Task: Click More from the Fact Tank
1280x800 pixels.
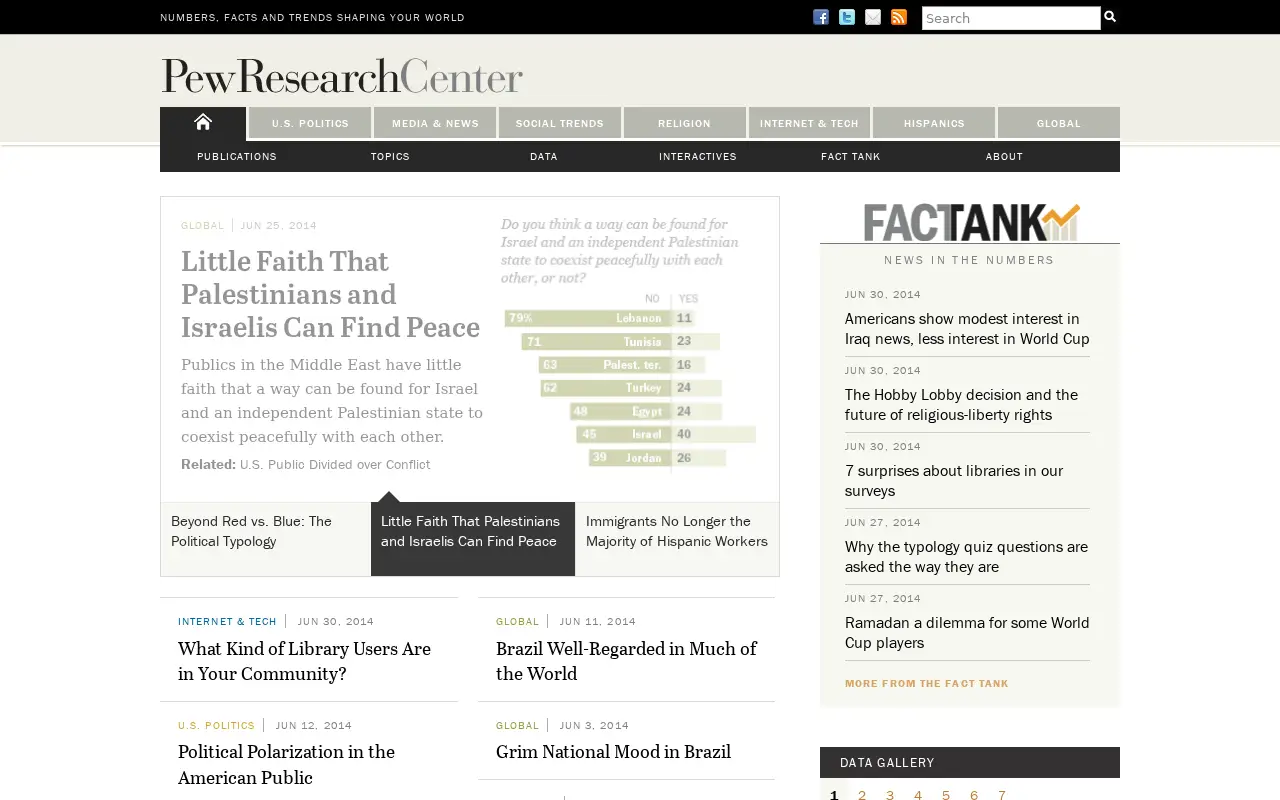Action: pos(927,684)
